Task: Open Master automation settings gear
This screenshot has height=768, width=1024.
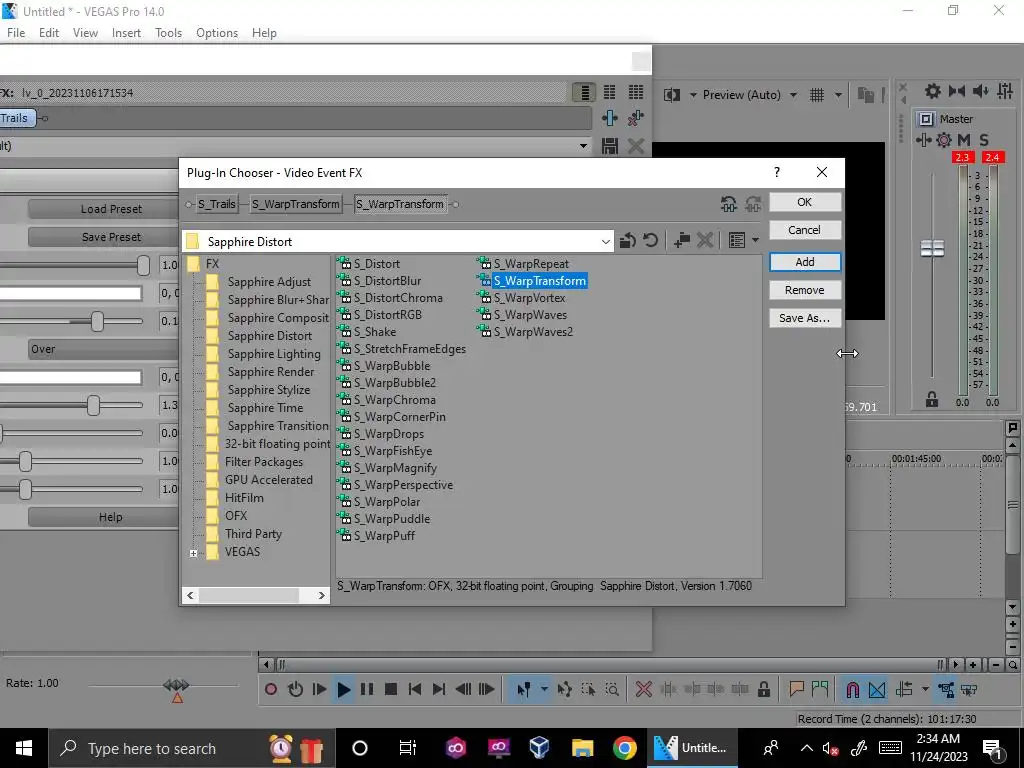Action: pos(944,140)
